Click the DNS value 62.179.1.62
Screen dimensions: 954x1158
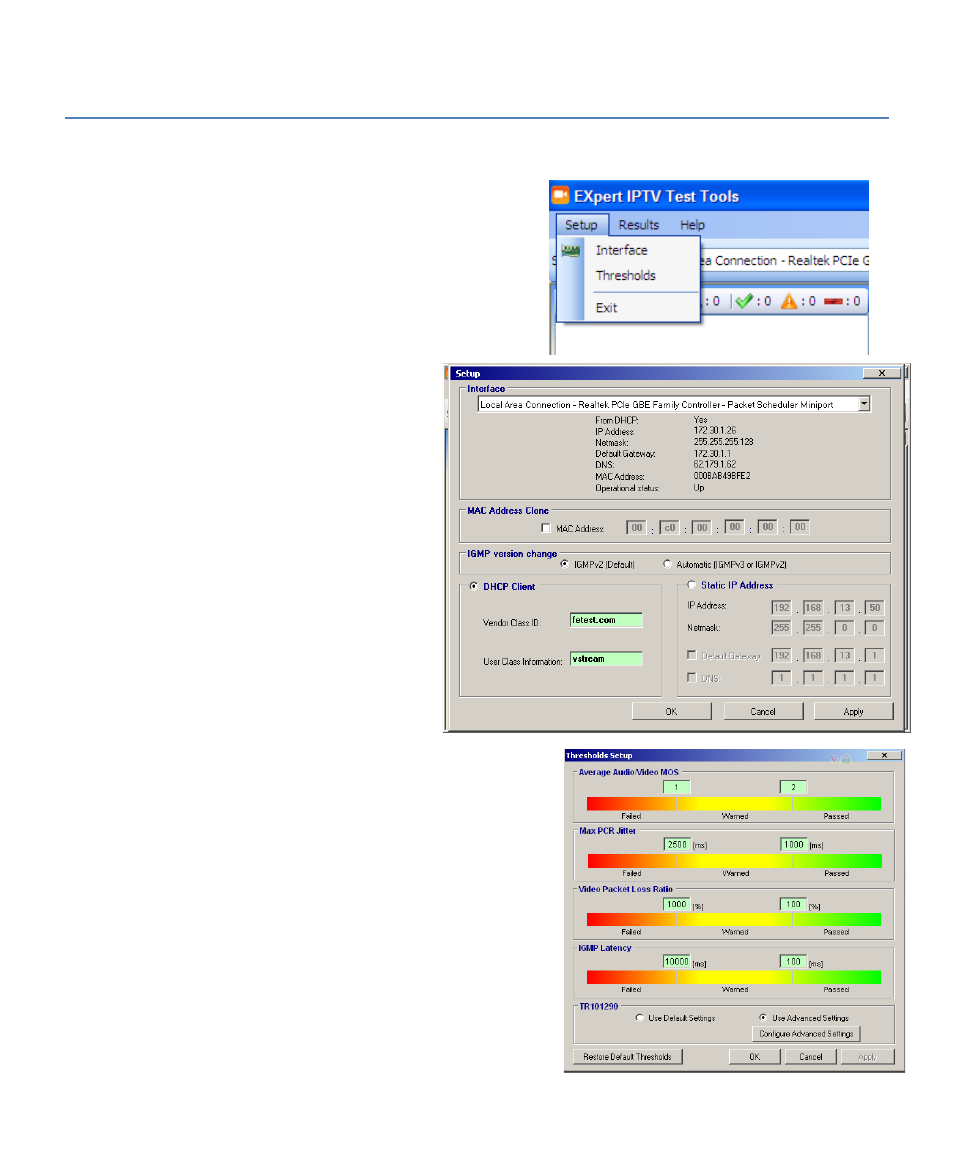(715, 465)
